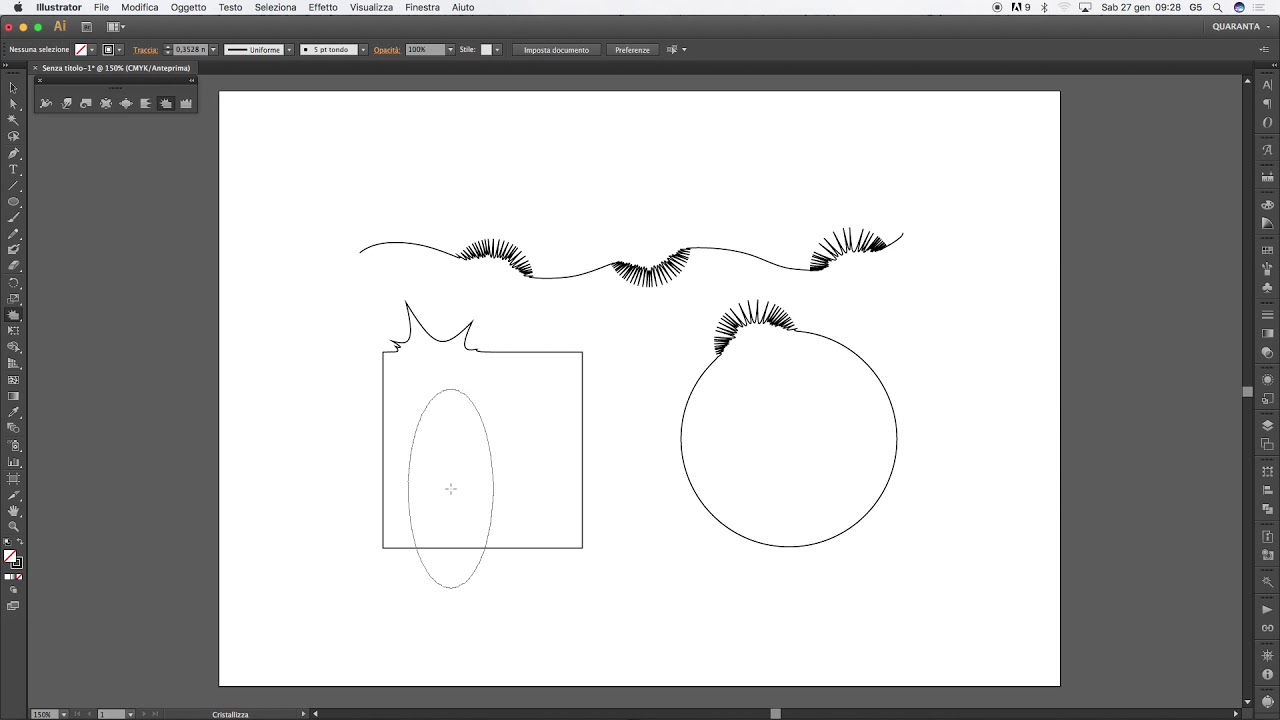
Task: Click the Imposta documento button
Action: (556, 49)
